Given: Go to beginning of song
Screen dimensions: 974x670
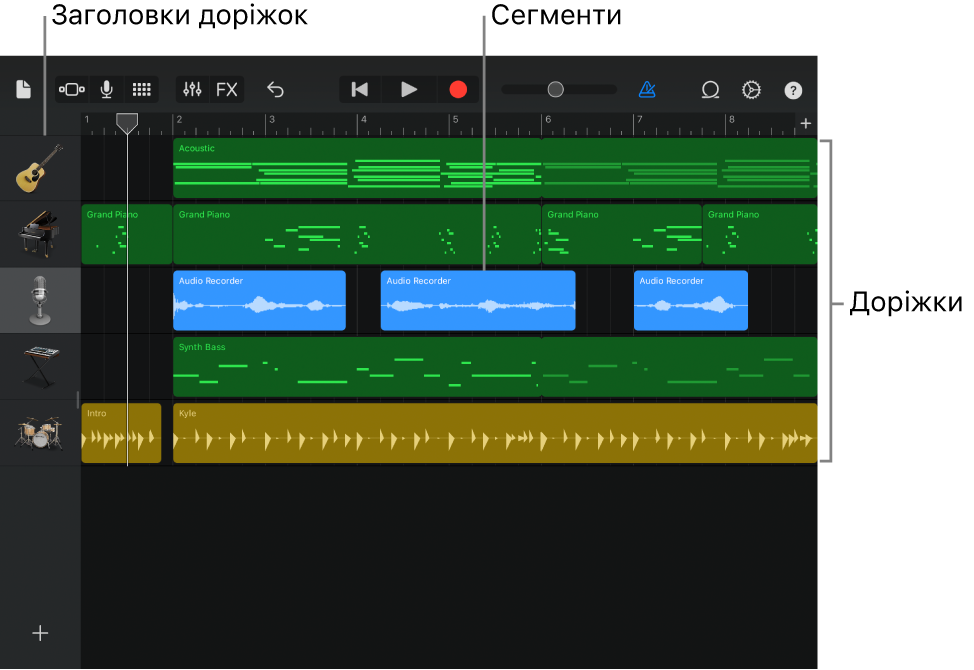Looking at the screenshot, I should click(x=360, y=89).
